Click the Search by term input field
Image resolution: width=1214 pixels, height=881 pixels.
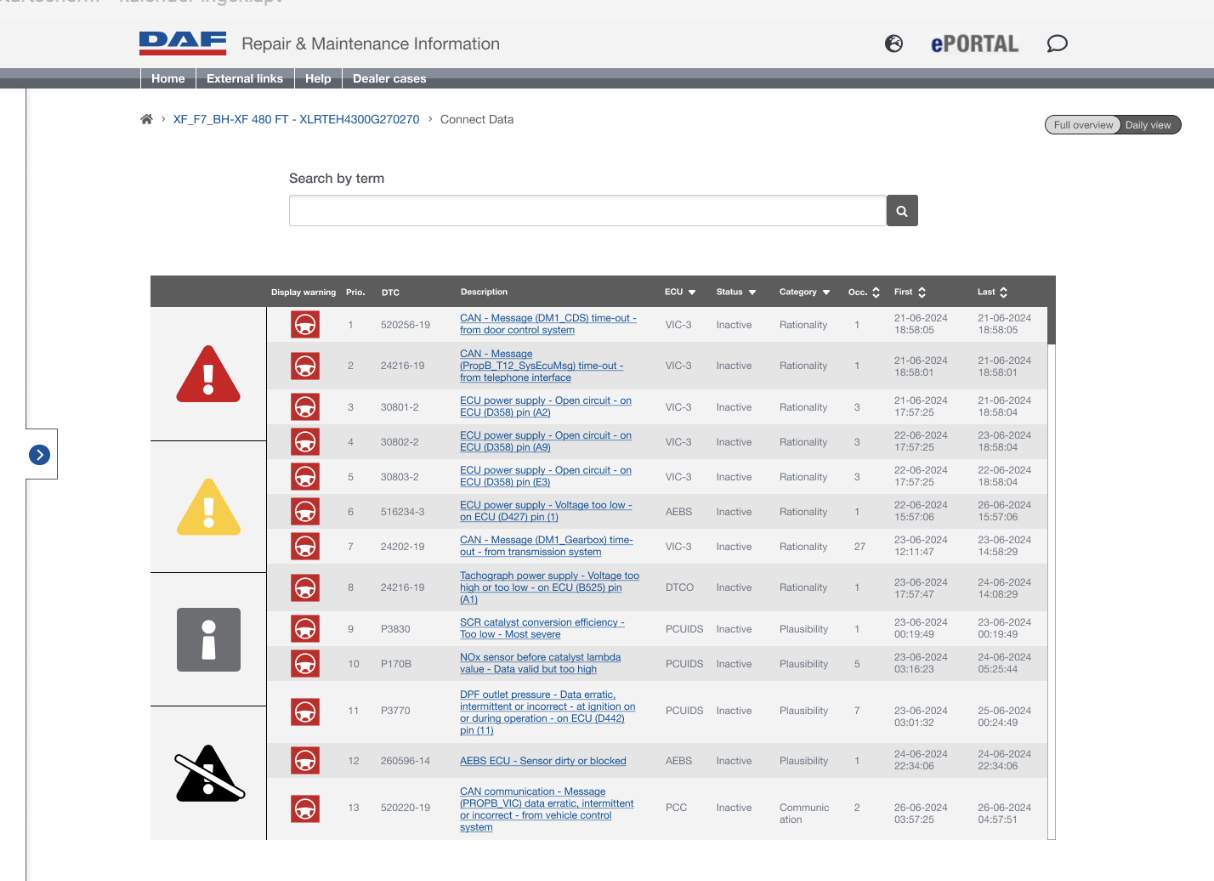587,211
